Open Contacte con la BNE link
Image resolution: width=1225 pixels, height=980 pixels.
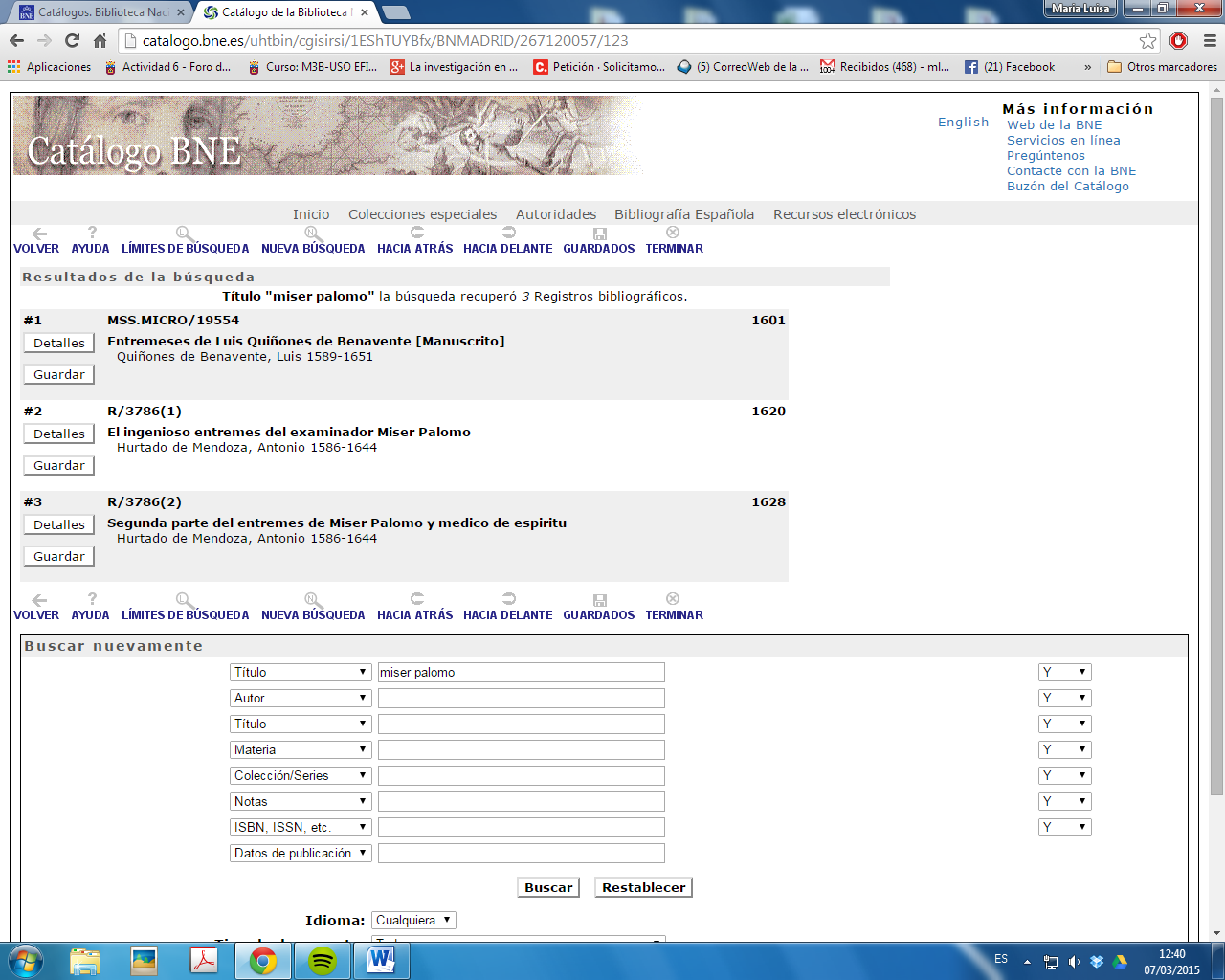click(x=1072, y=170)
